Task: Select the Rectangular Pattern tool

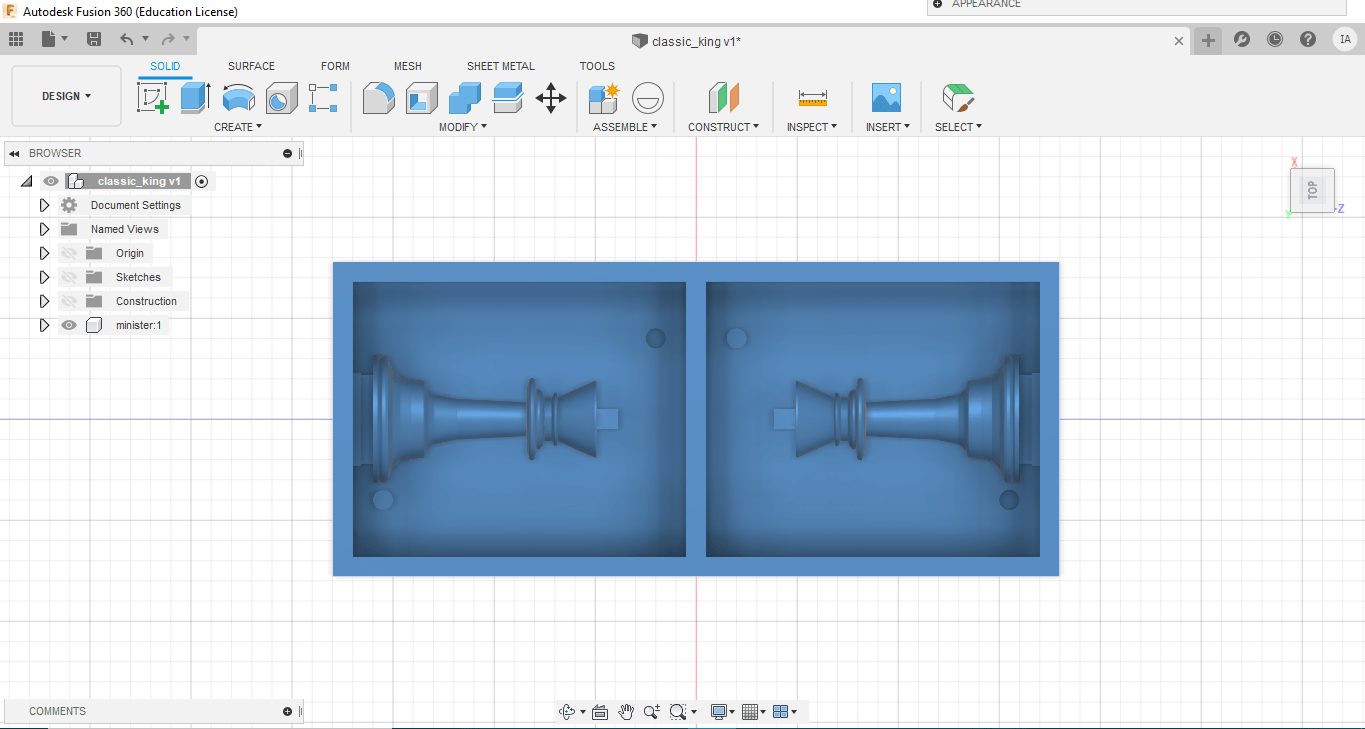Action: coord(323,98)
